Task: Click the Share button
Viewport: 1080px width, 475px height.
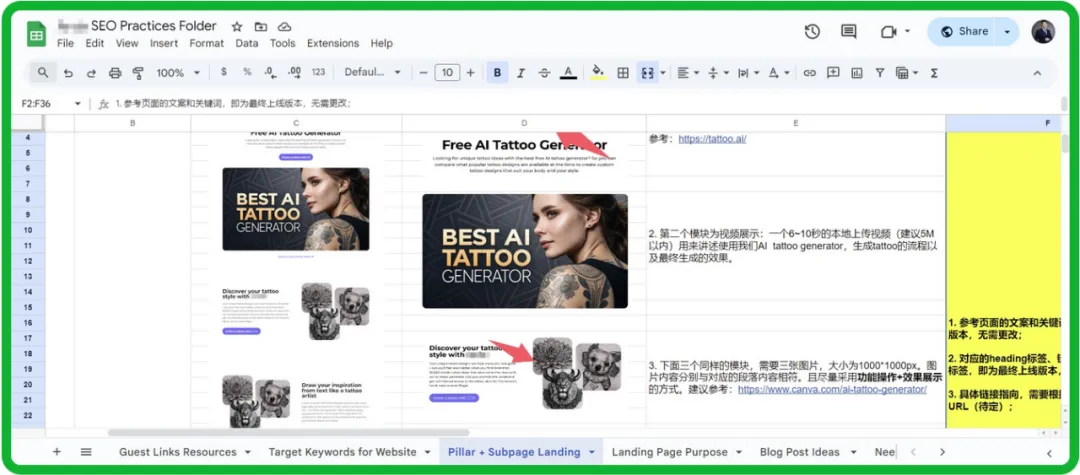Action: coord(963,32)
